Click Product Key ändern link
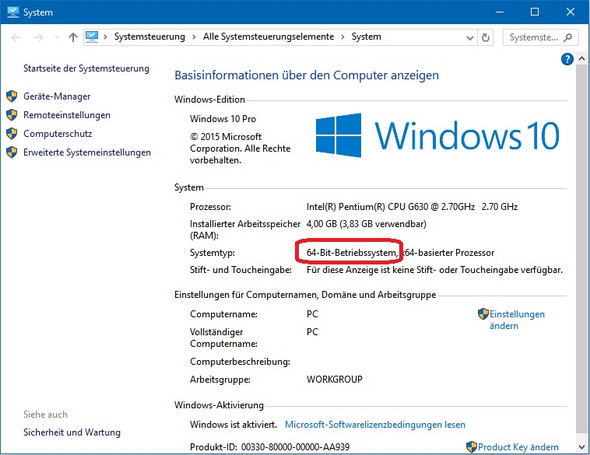The image size is (590, 455). point(518,447)
